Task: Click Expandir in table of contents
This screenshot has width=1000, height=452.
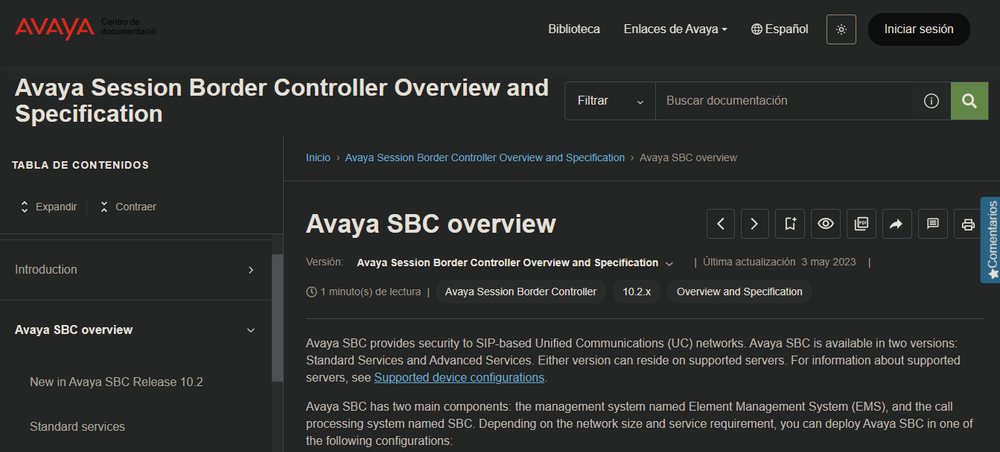Action: click(49, 207)
